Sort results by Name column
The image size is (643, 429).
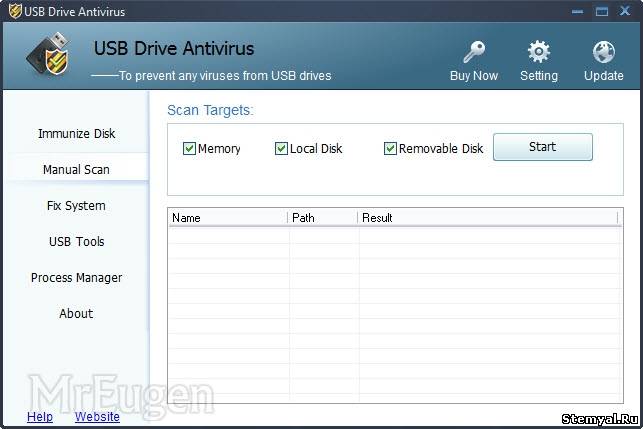pyautogui.click(x=228, y=218)
